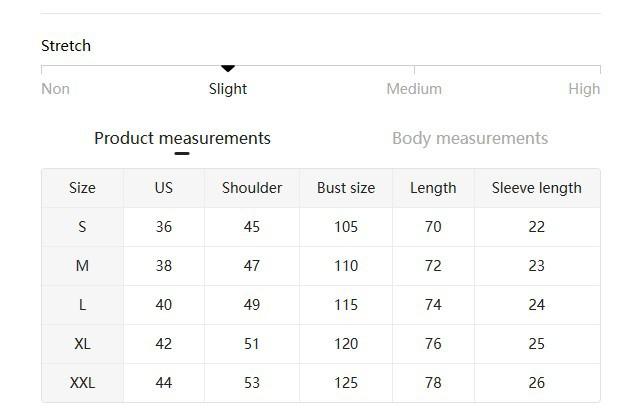Switch to the Product measurements tab

[182, 139]
